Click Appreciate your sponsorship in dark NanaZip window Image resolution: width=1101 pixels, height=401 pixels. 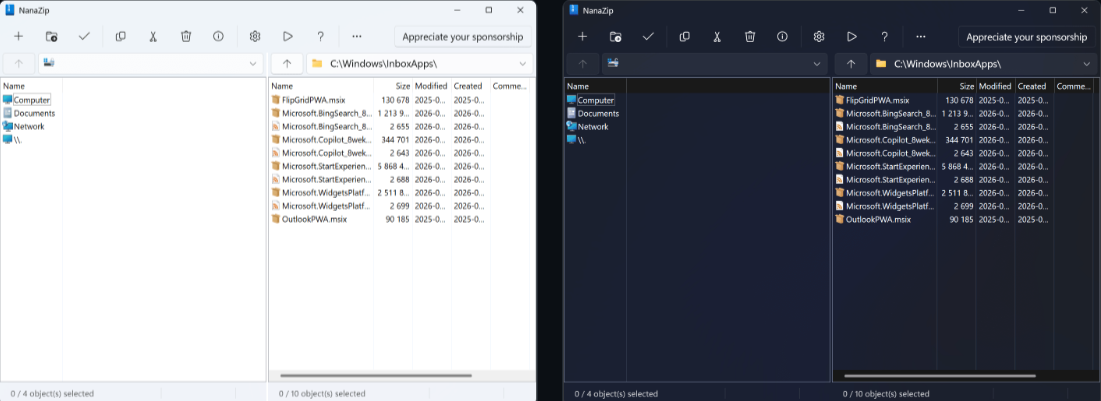point(1027,37)
